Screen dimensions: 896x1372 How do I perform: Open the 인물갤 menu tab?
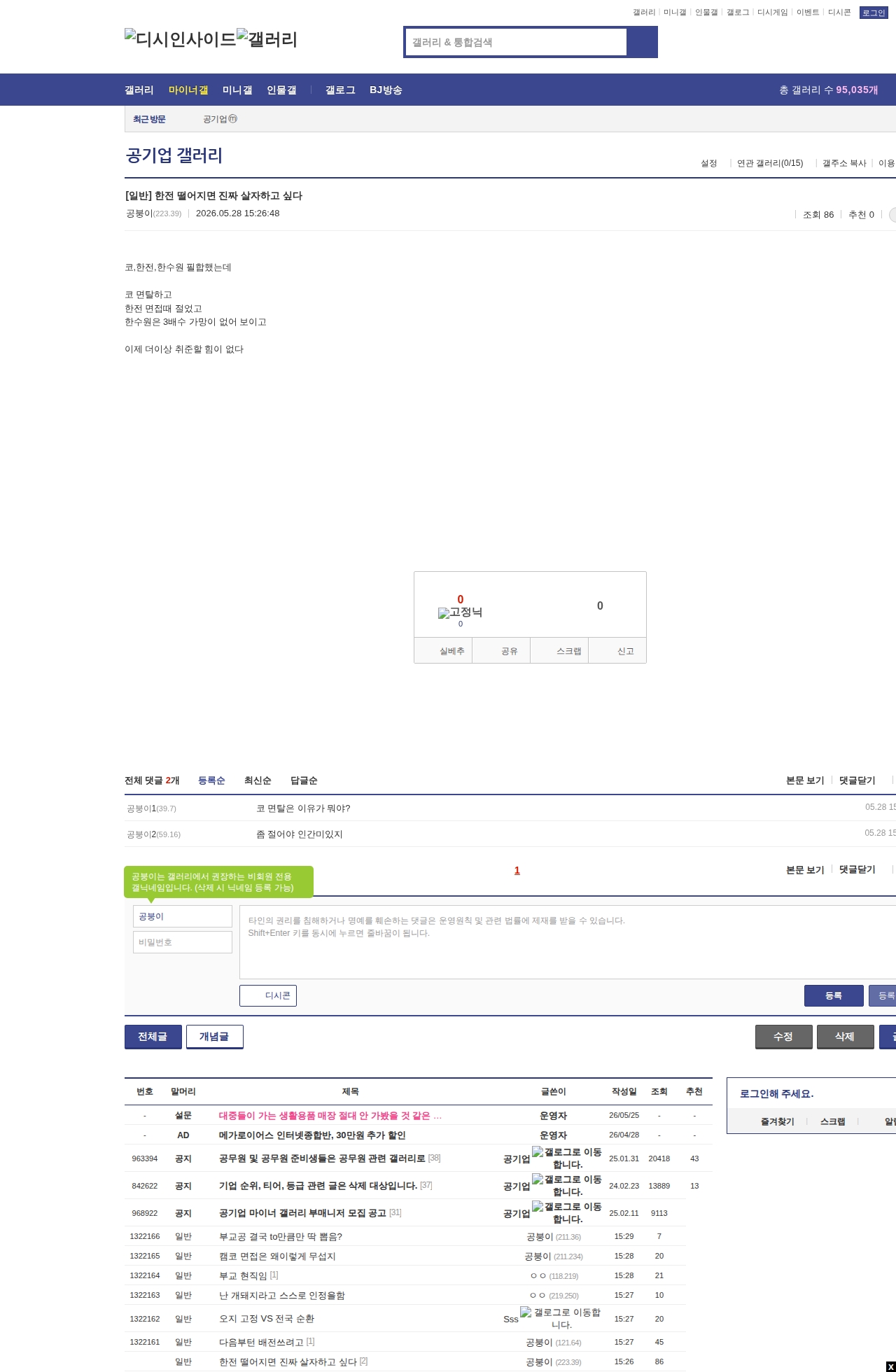(281, 90)
